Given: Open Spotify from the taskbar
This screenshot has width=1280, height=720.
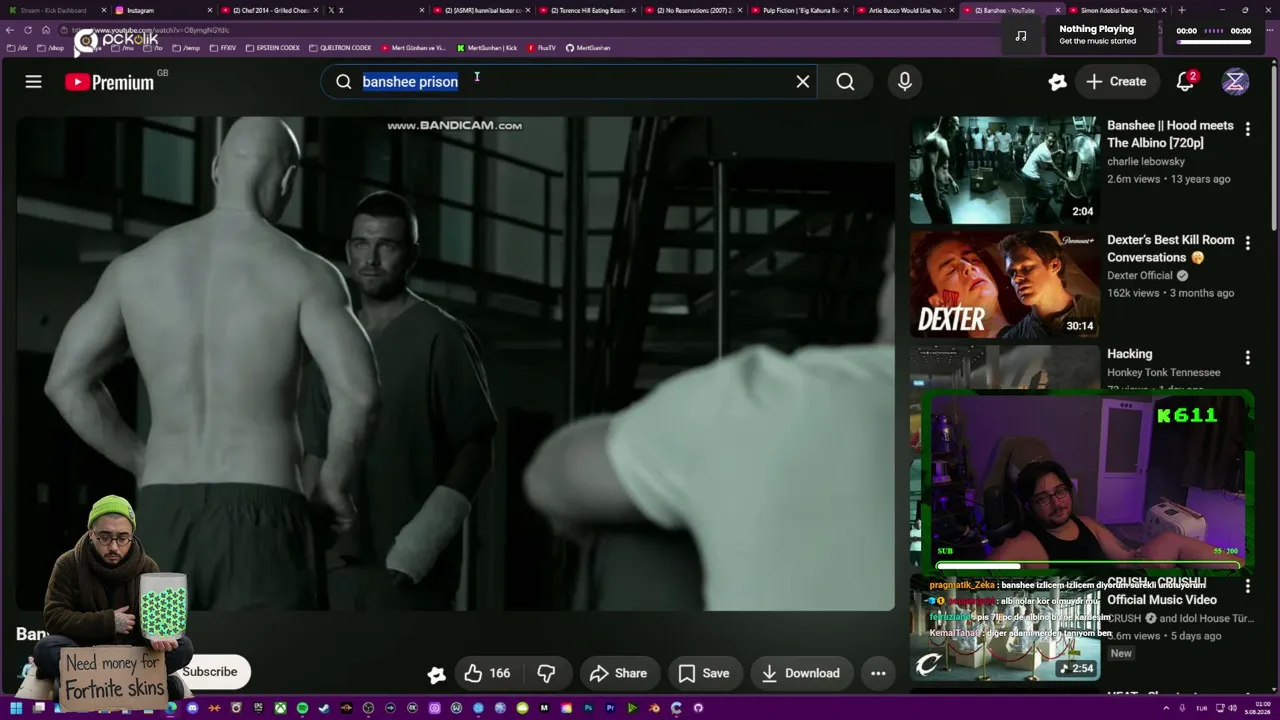Looking at the screenshot, I should click(x=302, y=708).
